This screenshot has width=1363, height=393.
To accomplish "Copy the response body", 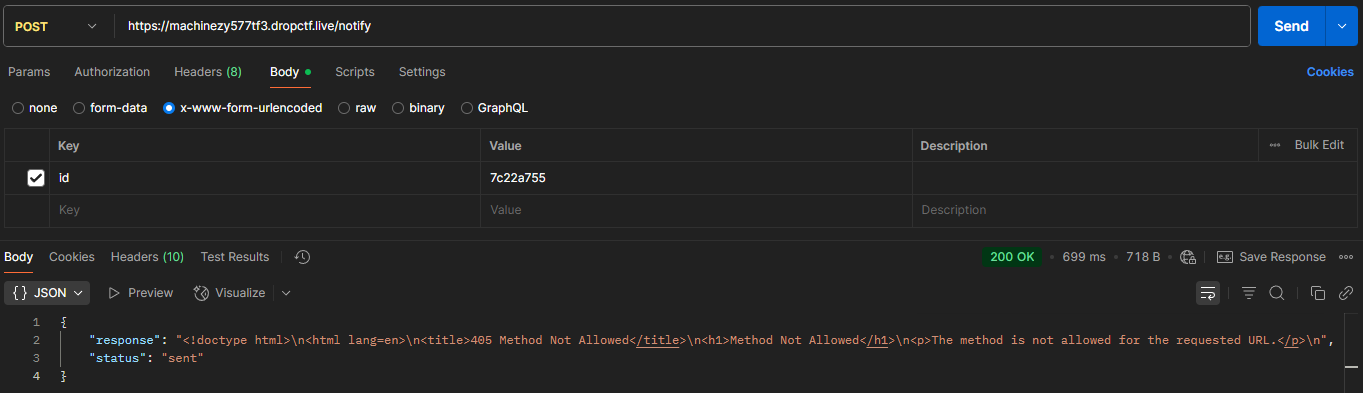I will pyautogui.click(x=1318, y=293).
